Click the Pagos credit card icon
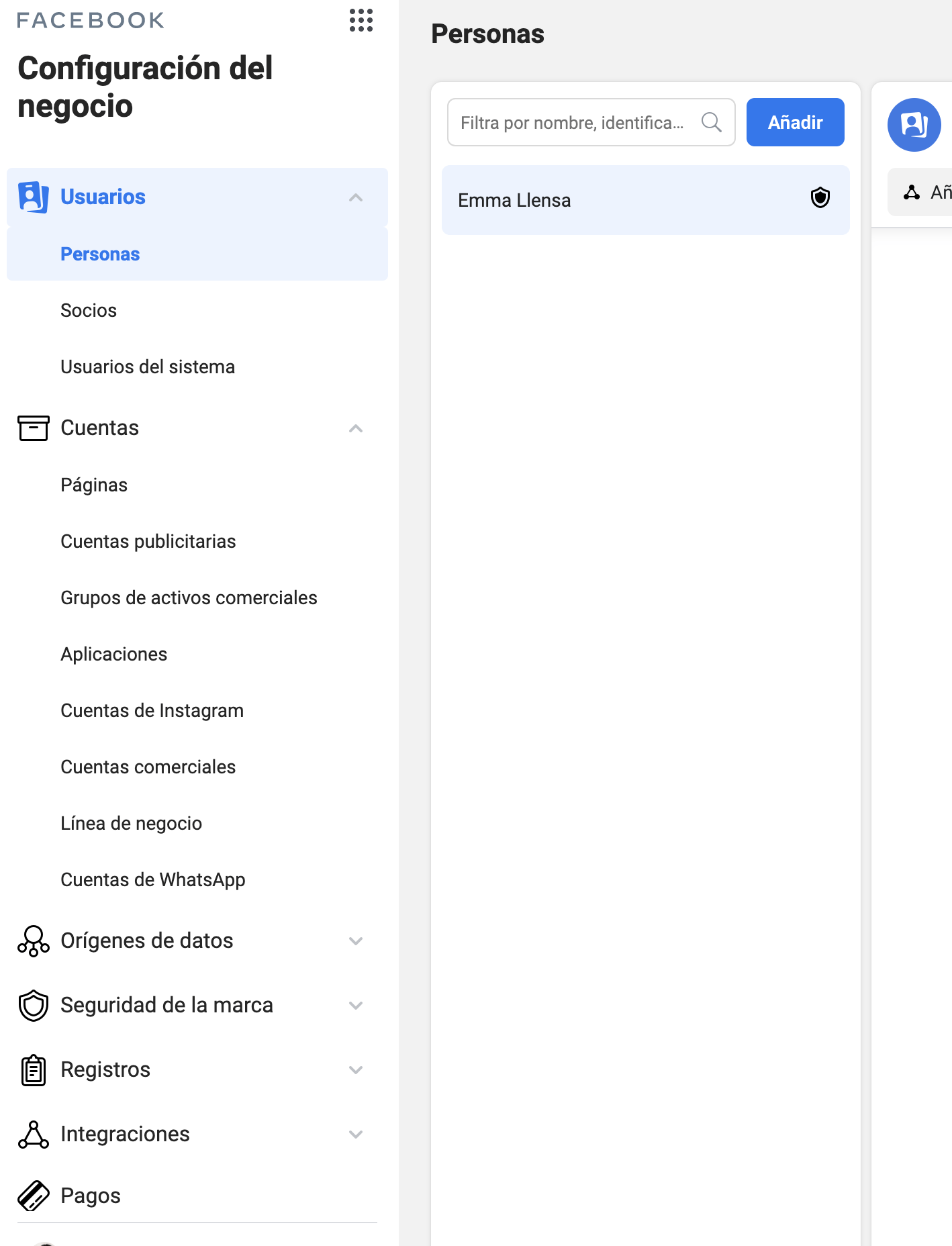Viewport: 952px width, 1246px height. click(34, 1196)
